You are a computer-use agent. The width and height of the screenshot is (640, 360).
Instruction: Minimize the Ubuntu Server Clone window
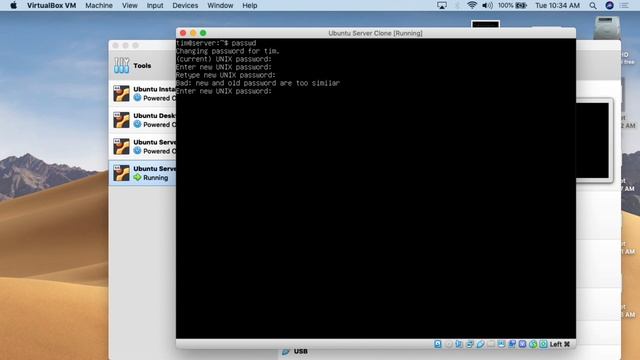tap(193, 33)
